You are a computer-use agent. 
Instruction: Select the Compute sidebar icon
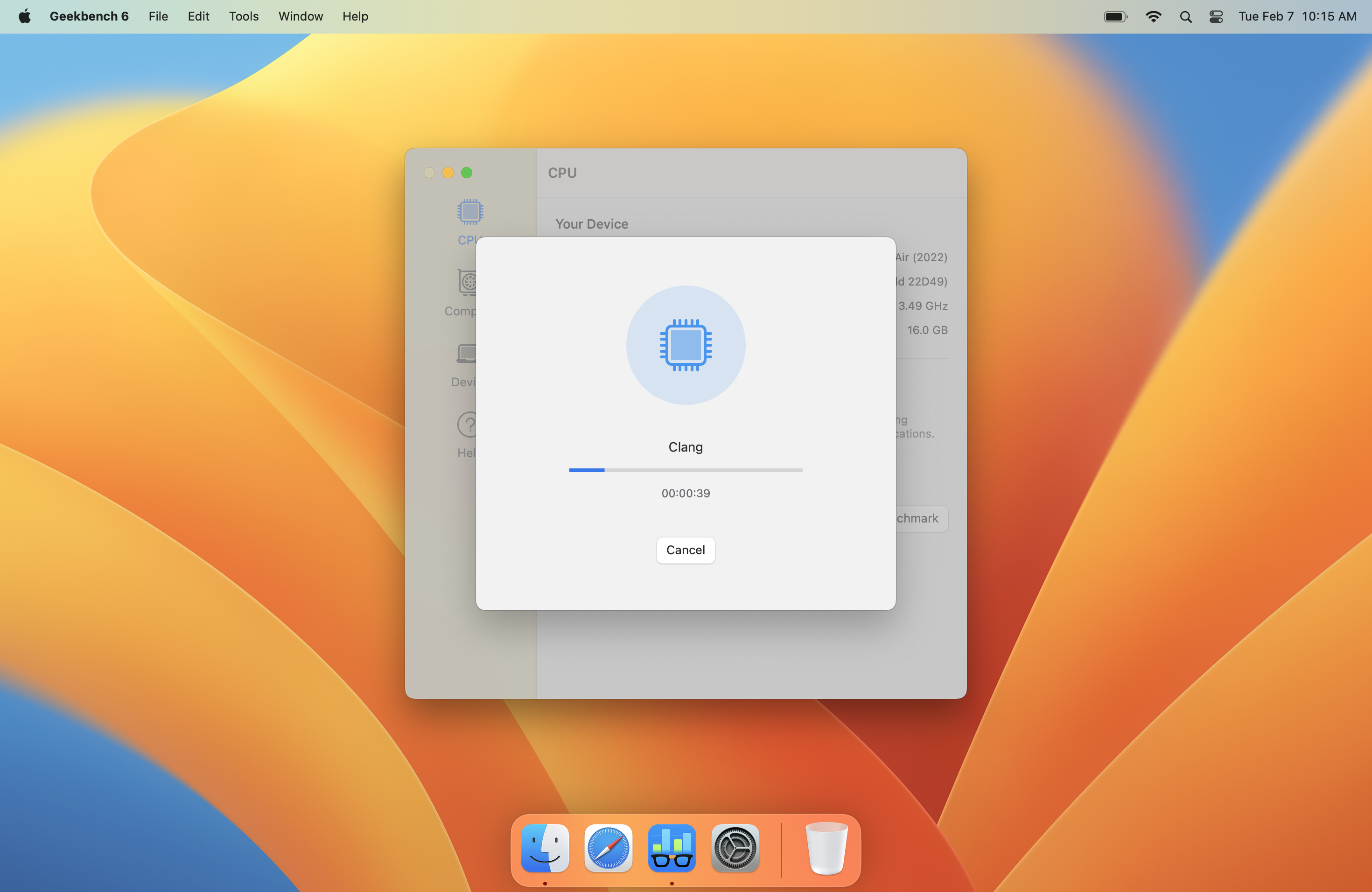pos(468,282)
